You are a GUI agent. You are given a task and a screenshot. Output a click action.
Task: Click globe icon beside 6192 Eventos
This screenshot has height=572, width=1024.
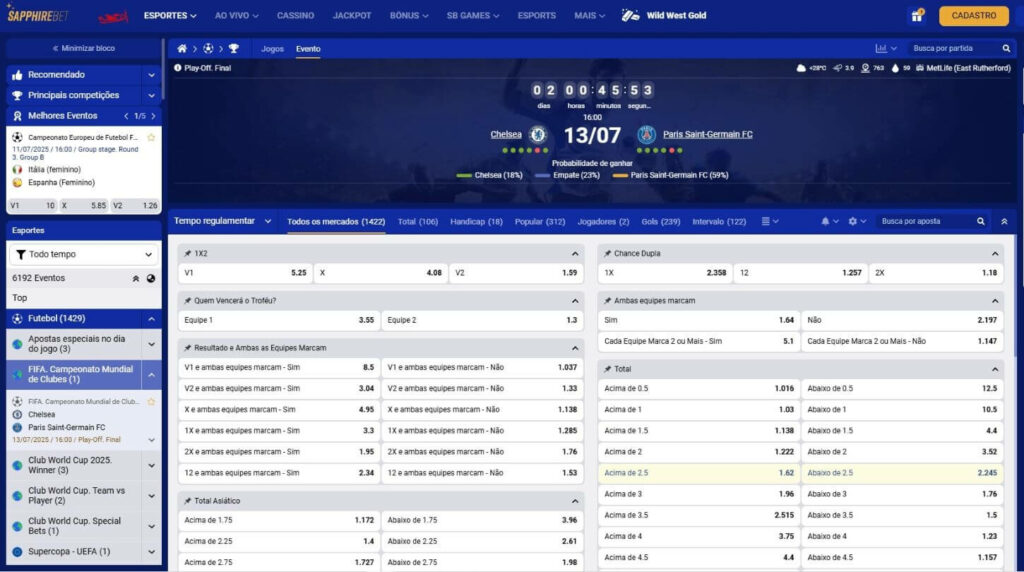151,278
